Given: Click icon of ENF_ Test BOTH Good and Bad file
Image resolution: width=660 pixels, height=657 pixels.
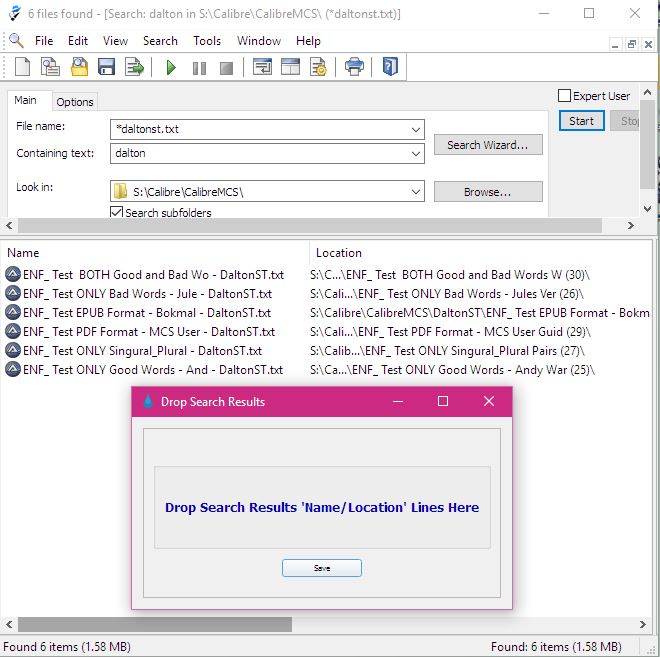Looking at the screenshot, I should (13, 274).
